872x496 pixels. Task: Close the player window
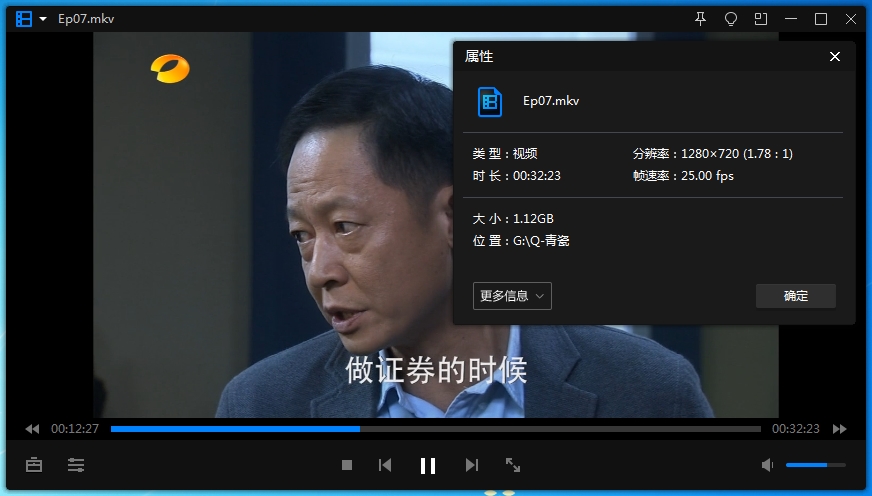pyautogui.click(x=851, y=19)
